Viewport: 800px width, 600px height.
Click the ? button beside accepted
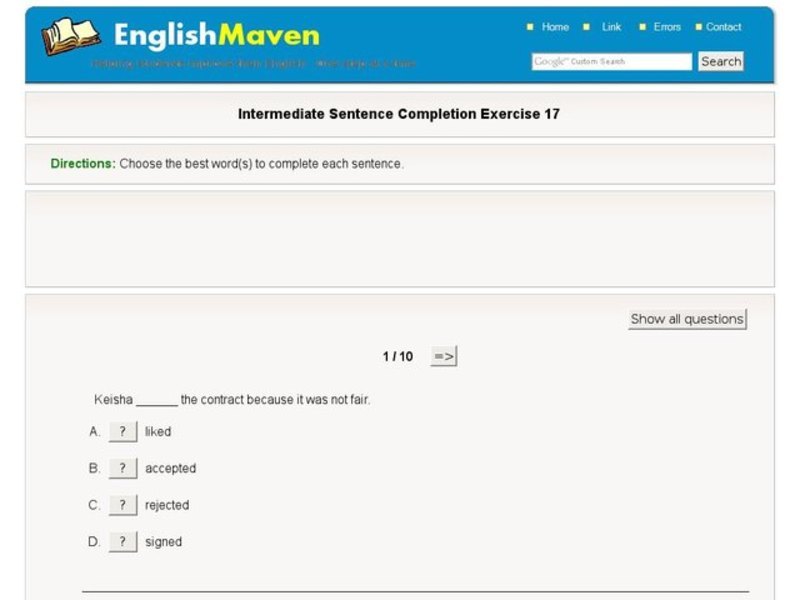pyautogui.click(x=122, y=467)
